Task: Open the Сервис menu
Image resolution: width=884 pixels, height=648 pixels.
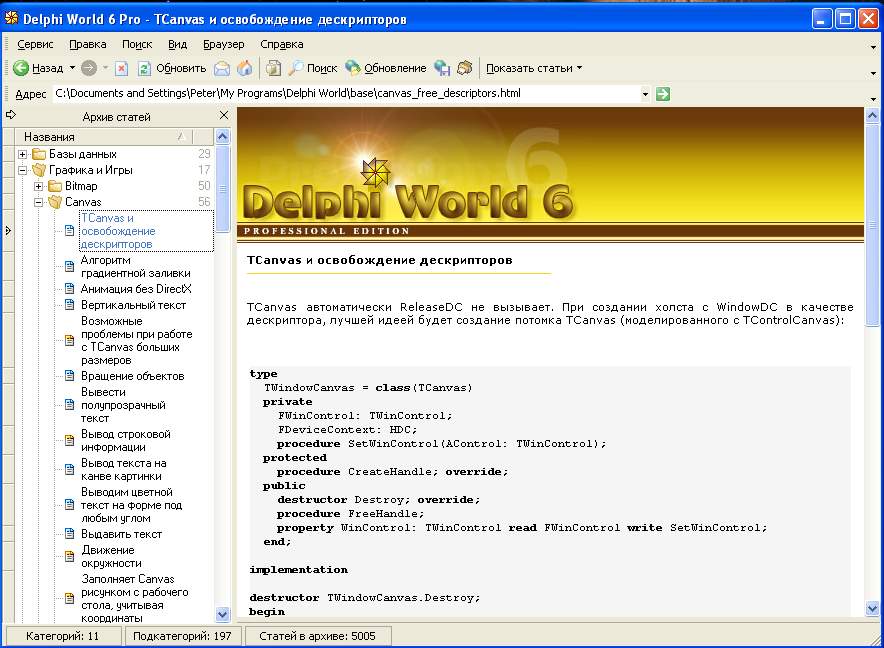Action: (35, 44)
